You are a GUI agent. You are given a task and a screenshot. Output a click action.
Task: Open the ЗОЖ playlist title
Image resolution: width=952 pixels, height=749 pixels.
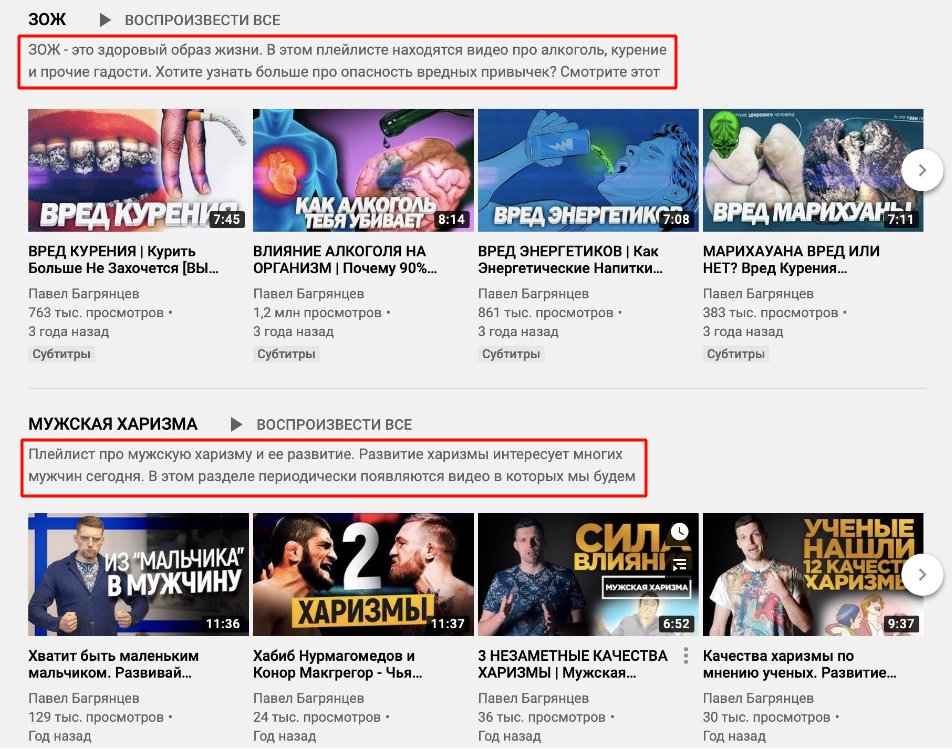click(x=47, y=20)
